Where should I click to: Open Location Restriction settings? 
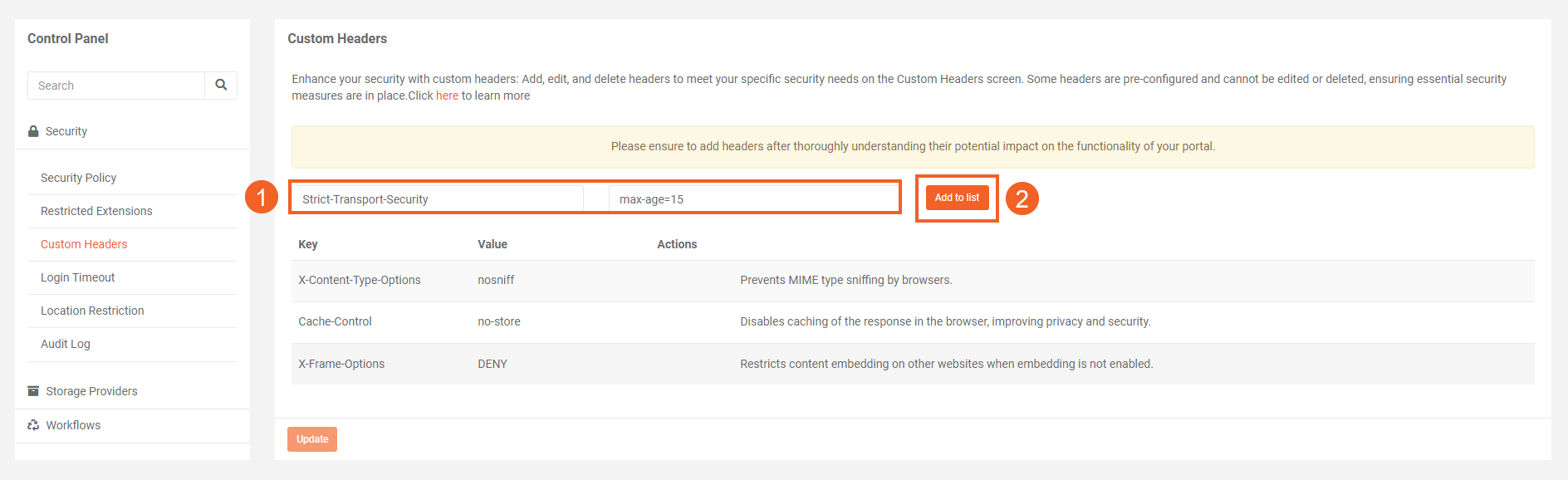pyautogui.click(x=92, y=311)
